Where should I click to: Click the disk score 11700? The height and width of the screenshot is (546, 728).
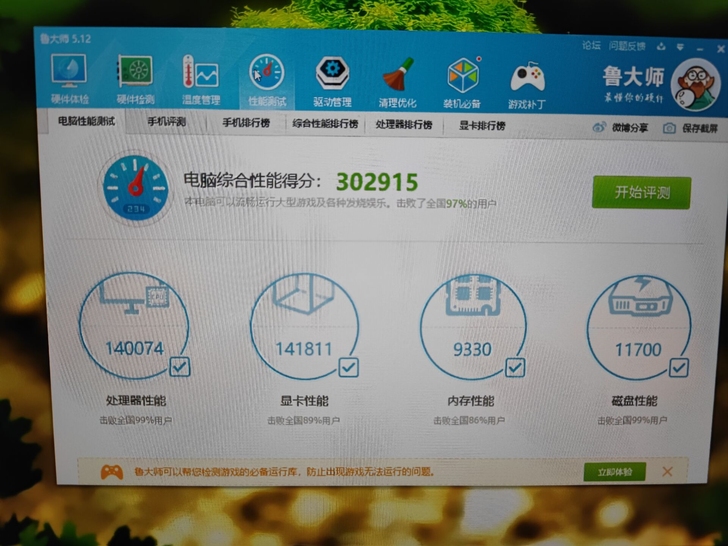(x=638, y=350)
